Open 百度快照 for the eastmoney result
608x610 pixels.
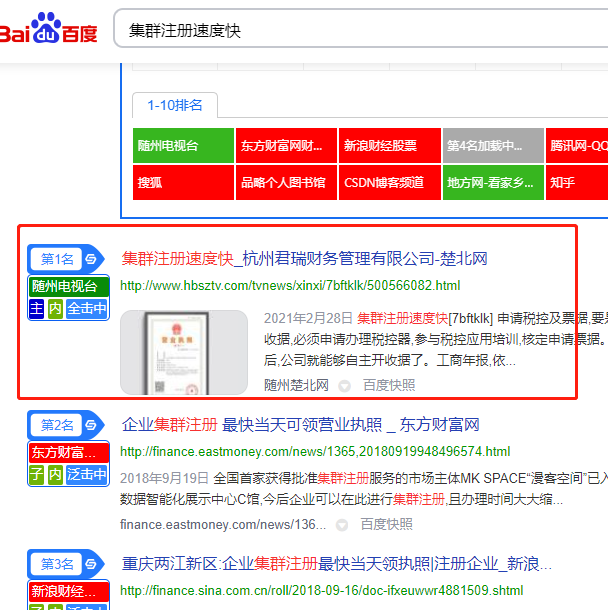pos(386,524)
